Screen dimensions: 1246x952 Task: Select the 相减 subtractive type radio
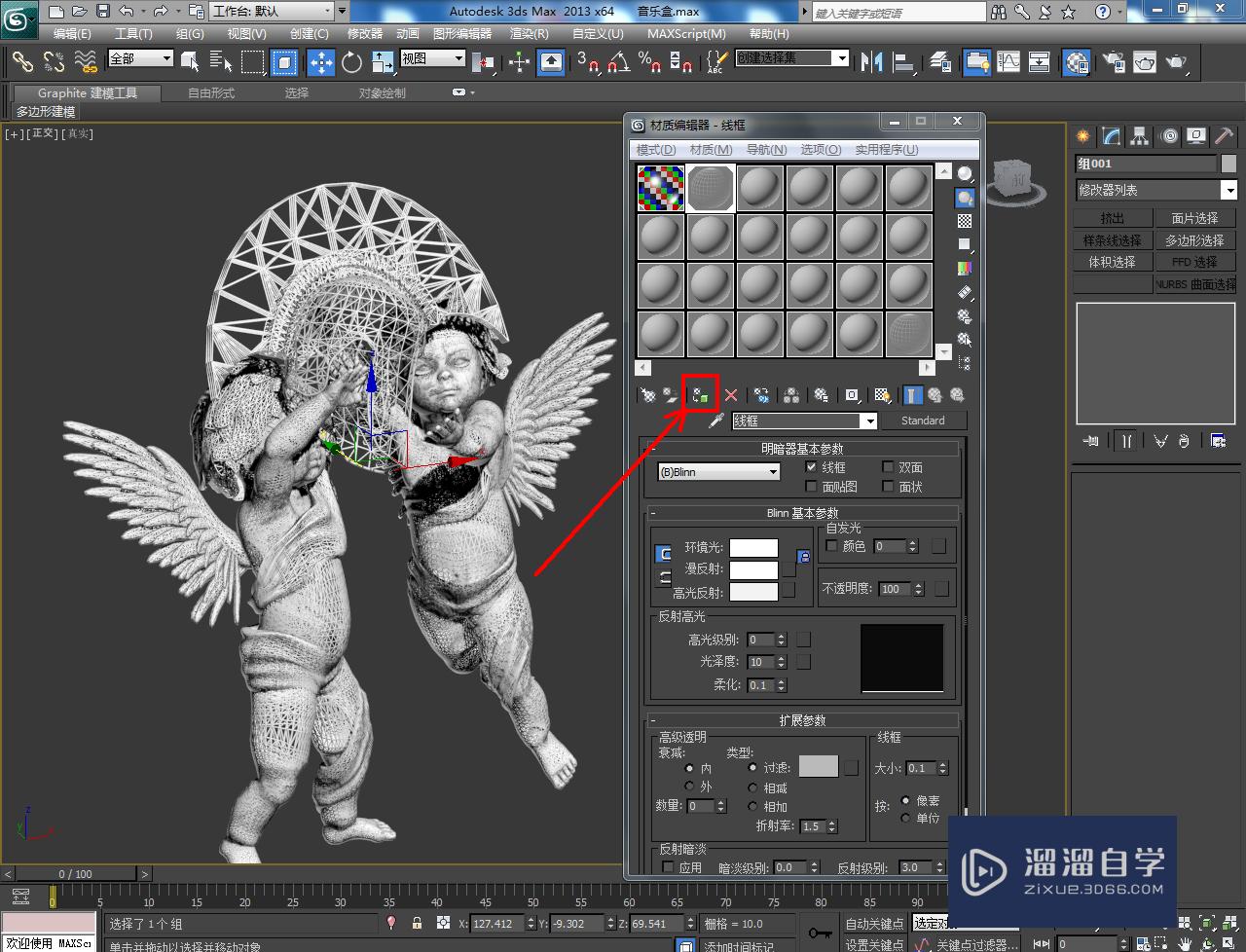click(752, 788)
